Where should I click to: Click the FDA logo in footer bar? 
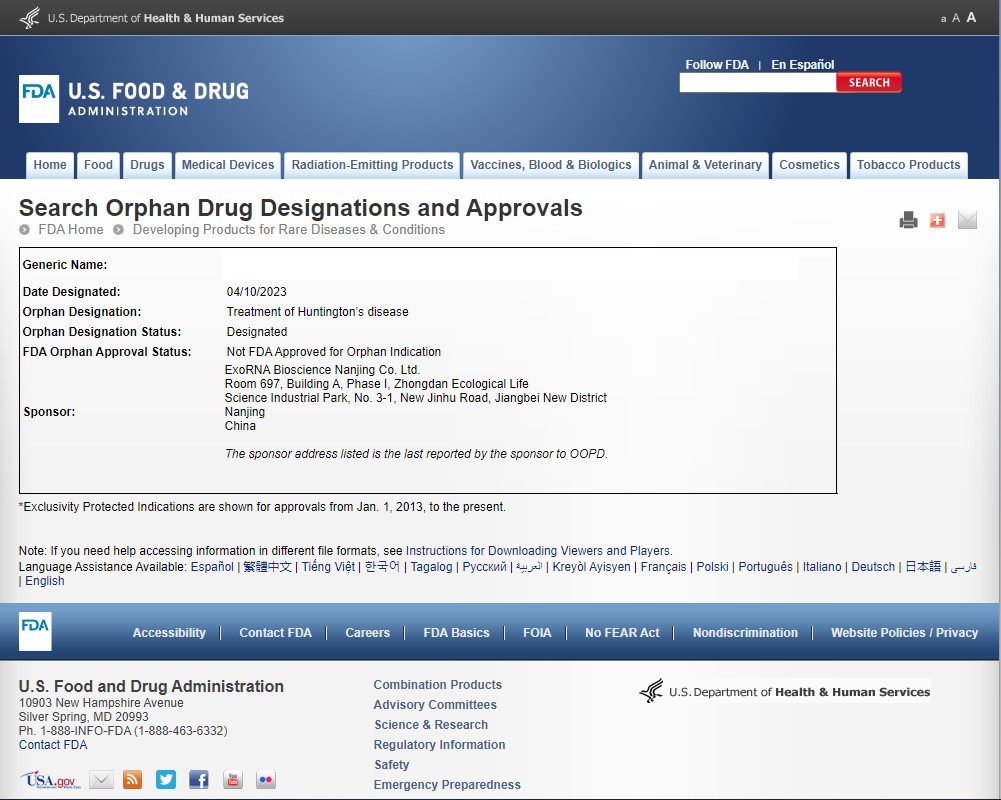(x=35, y=631)
